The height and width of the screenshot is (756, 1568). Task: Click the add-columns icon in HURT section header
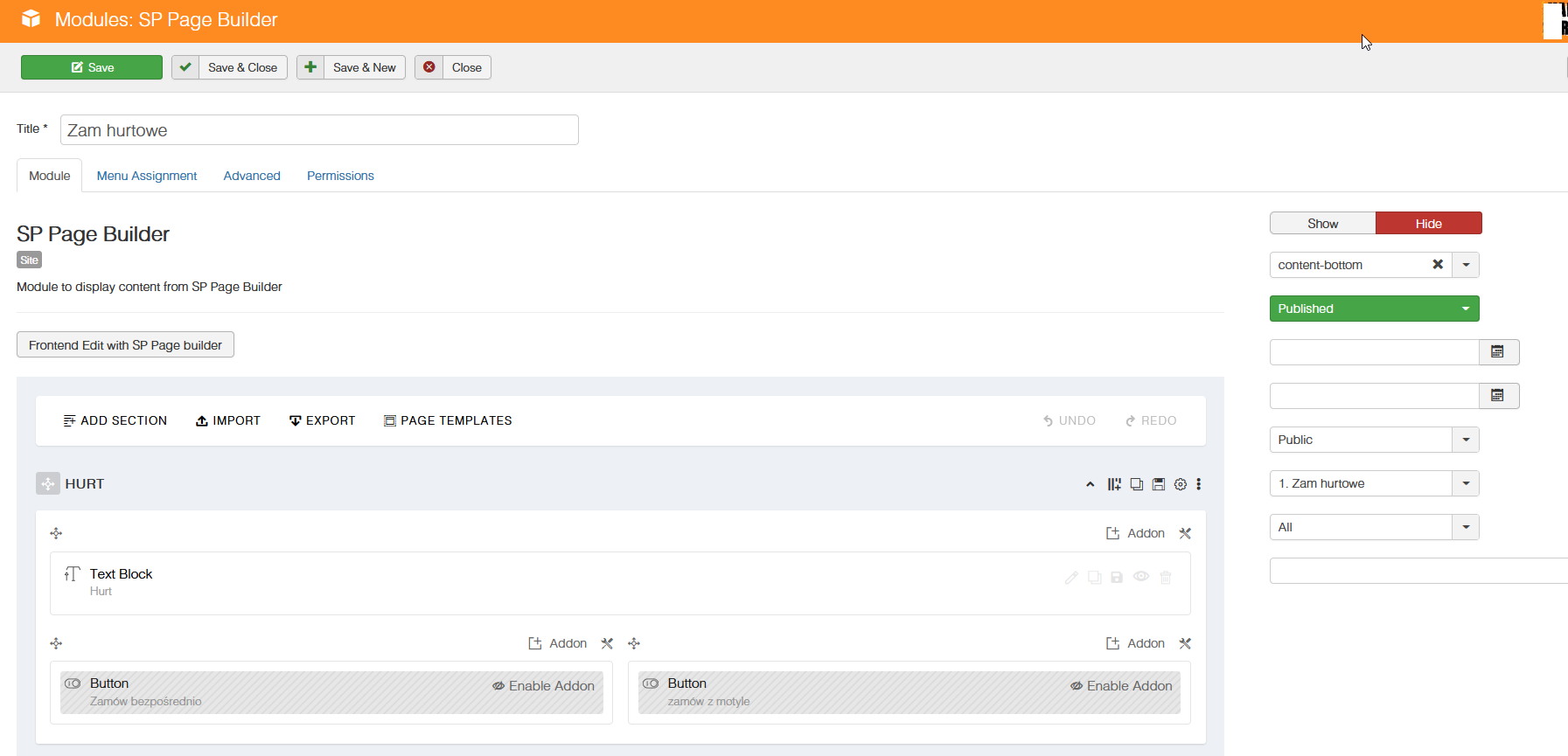point(1113,484)
